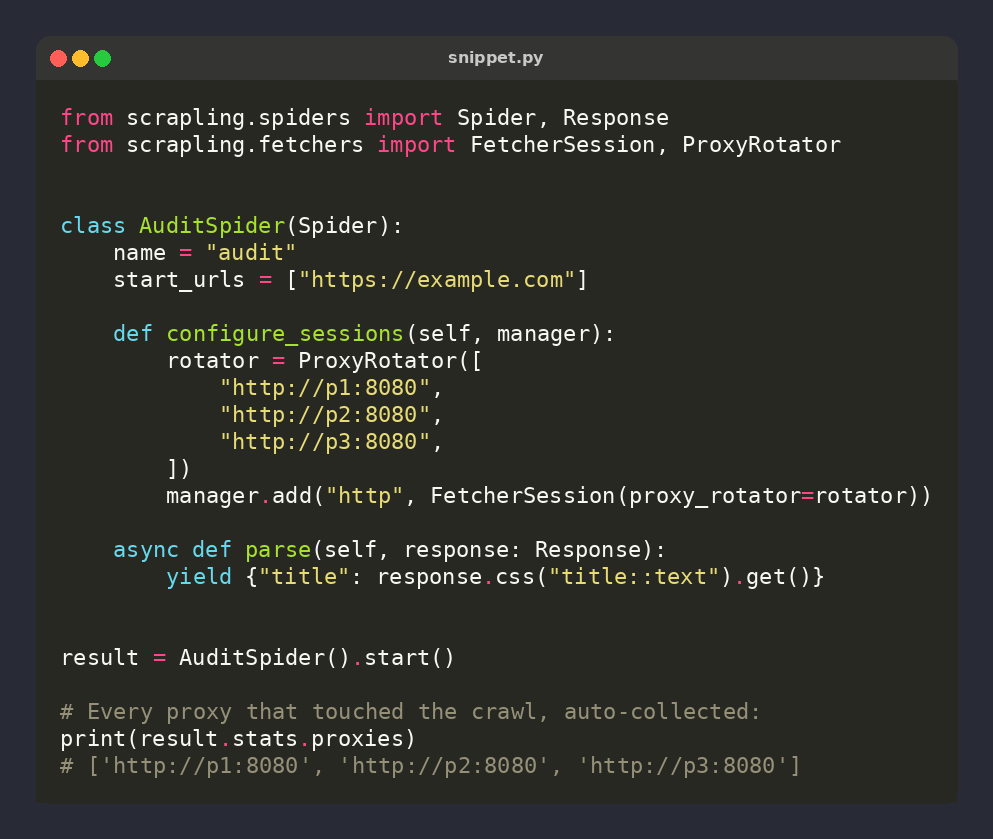
Task: Click 'proxy_rotator=rotator' keyword argument
Action: [x=769, y=496]
